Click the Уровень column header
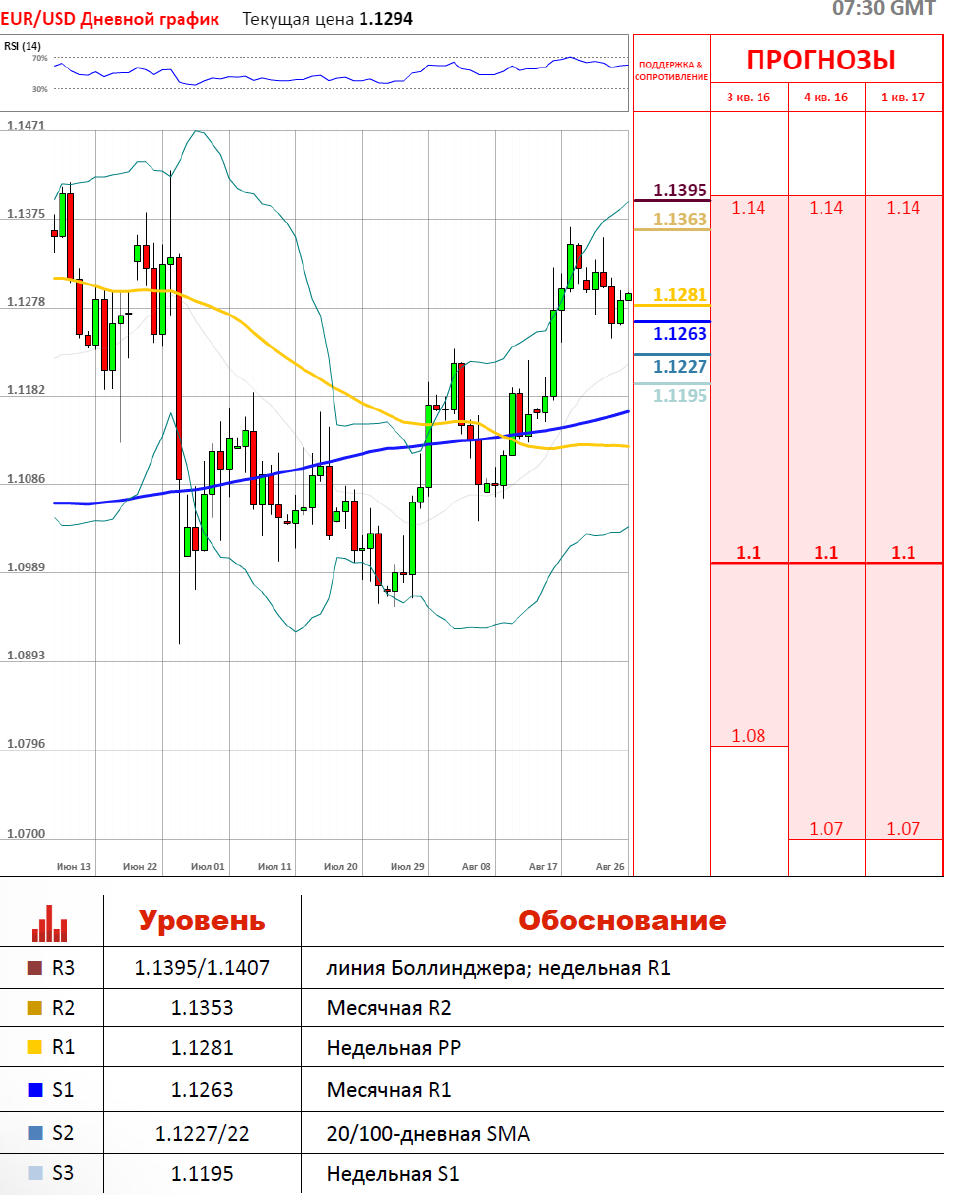The image size is (959, 1195). point(202,921)
